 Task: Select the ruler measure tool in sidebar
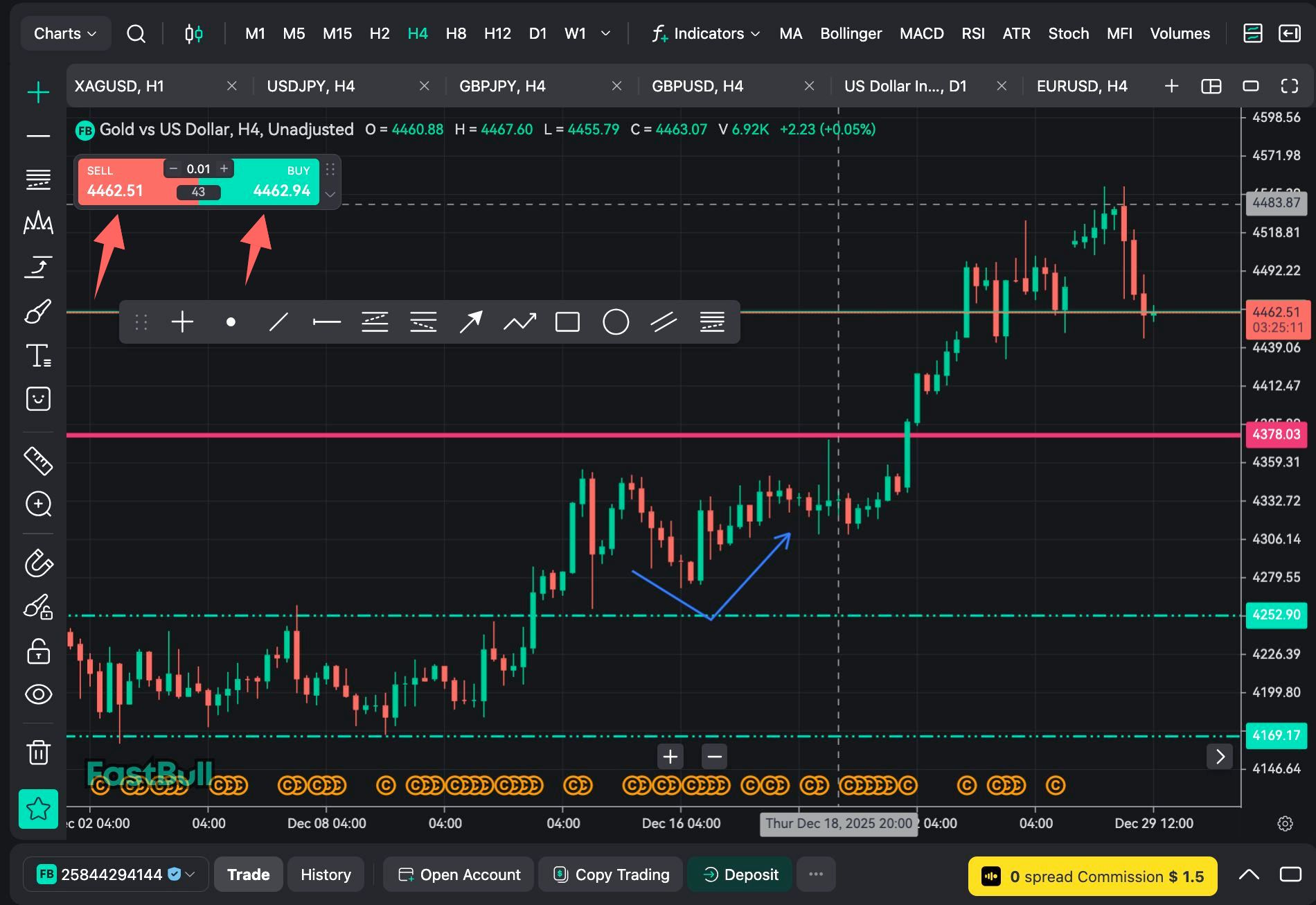tap(38, 461)
